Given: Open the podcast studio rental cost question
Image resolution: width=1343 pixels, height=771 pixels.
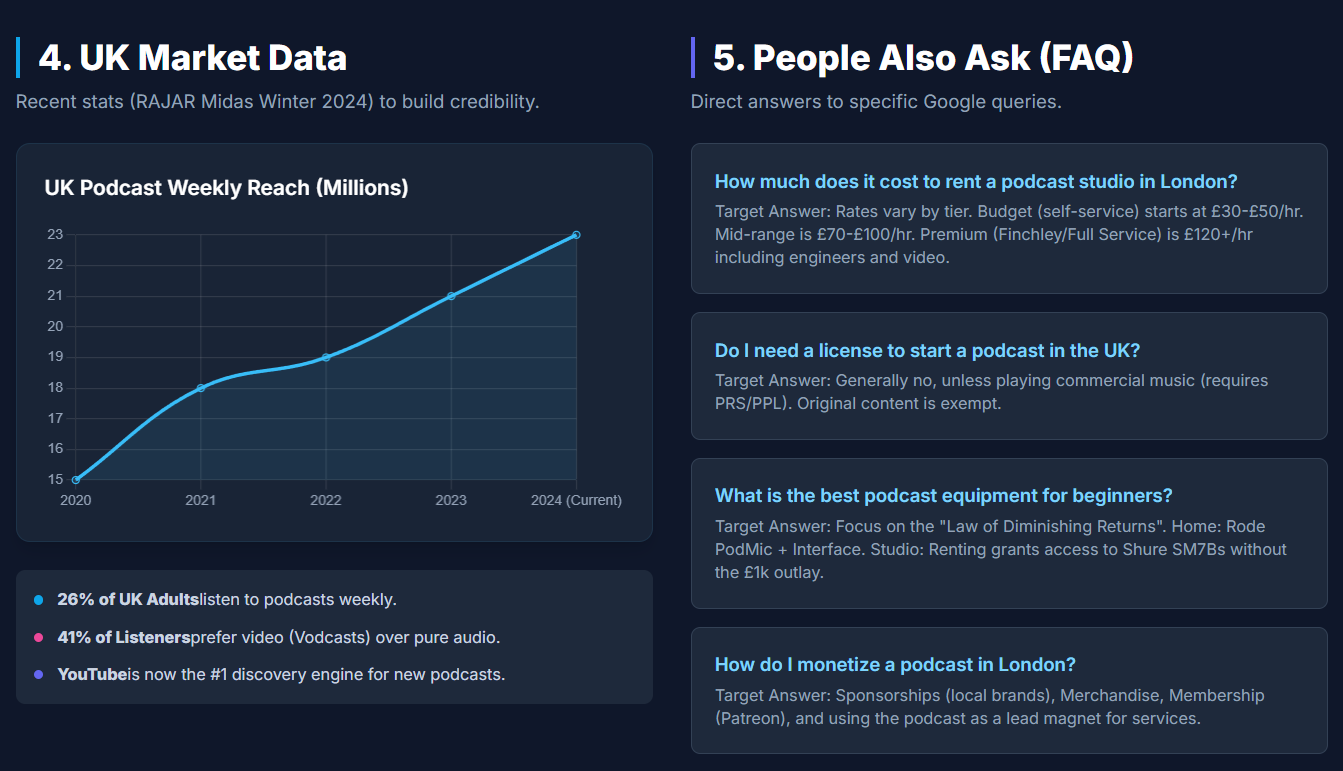Looking at the screenshot, I should 976,181.
